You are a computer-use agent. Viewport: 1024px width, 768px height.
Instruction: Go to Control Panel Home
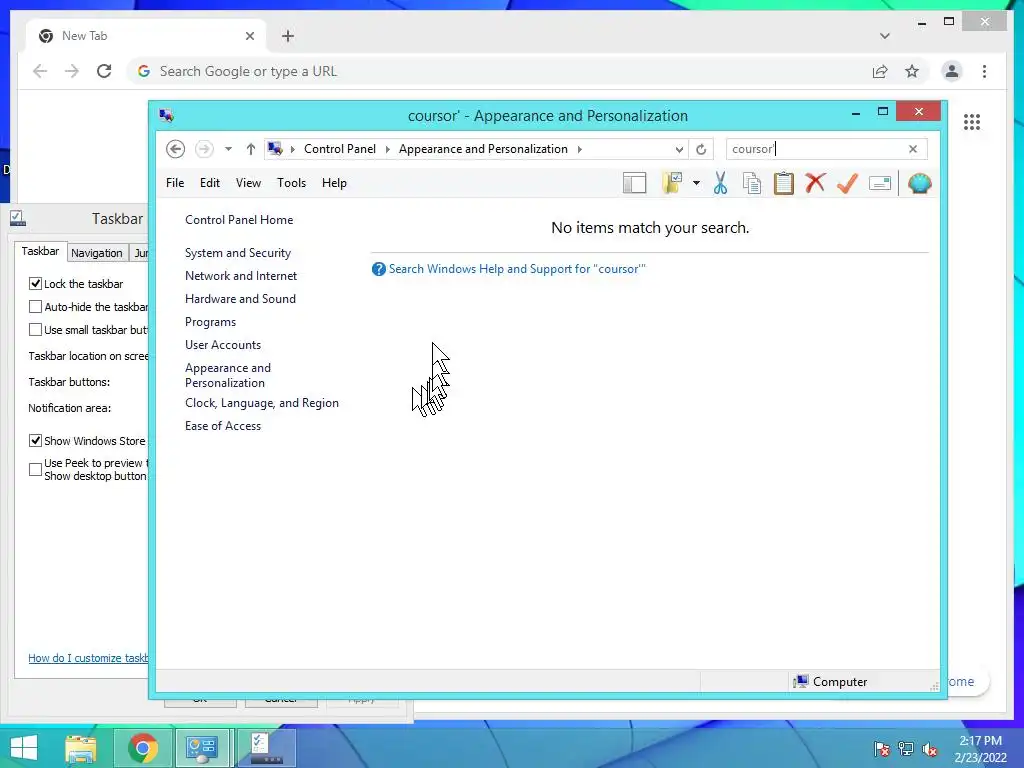[239, 220]
